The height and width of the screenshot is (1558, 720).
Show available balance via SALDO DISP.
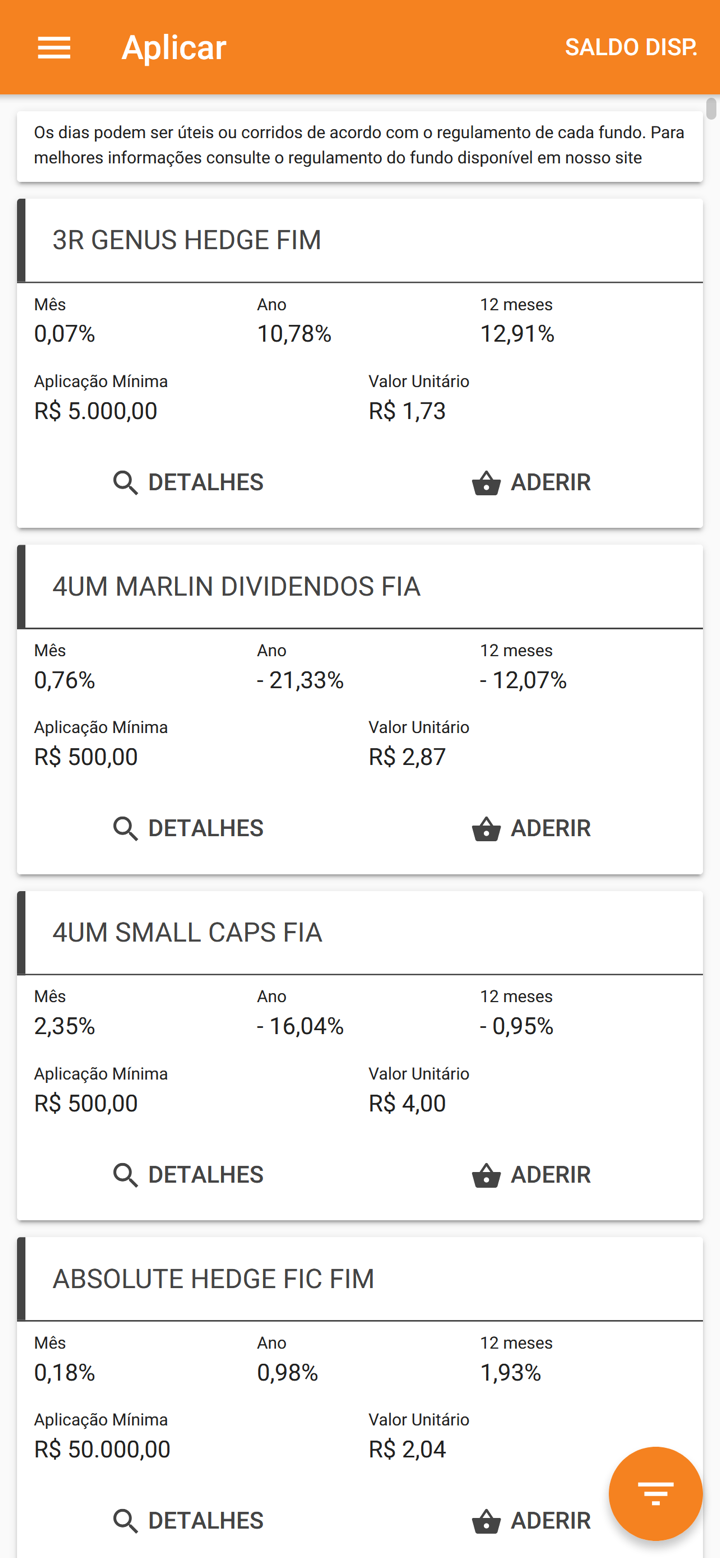631,47
